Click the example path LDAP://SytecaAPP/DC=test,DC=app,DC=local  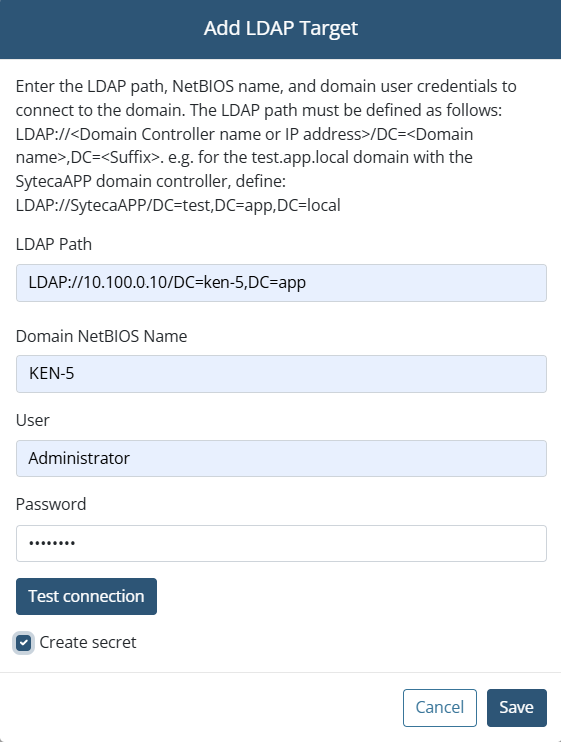point(178,205)
